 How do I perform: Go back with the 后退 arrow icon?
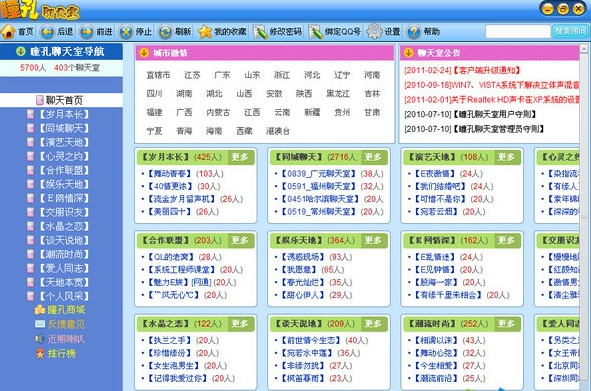[x=47, y=32]
